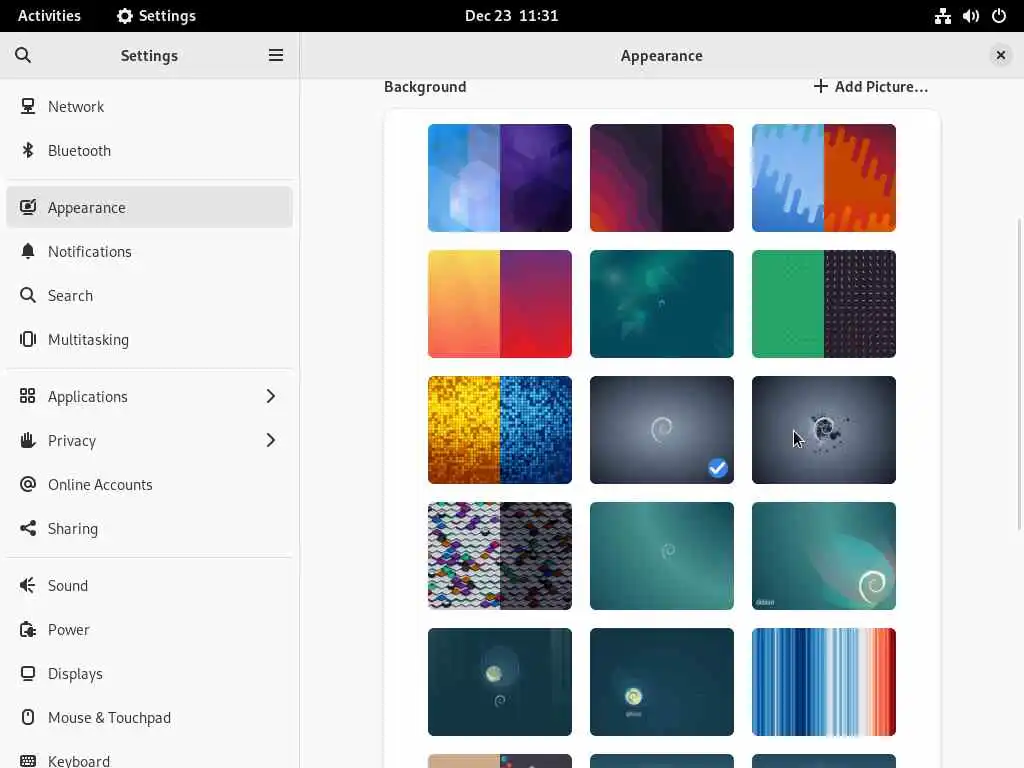Click the Keyboard icon in sidebar

pyautogui.click(x=27, y=761)
